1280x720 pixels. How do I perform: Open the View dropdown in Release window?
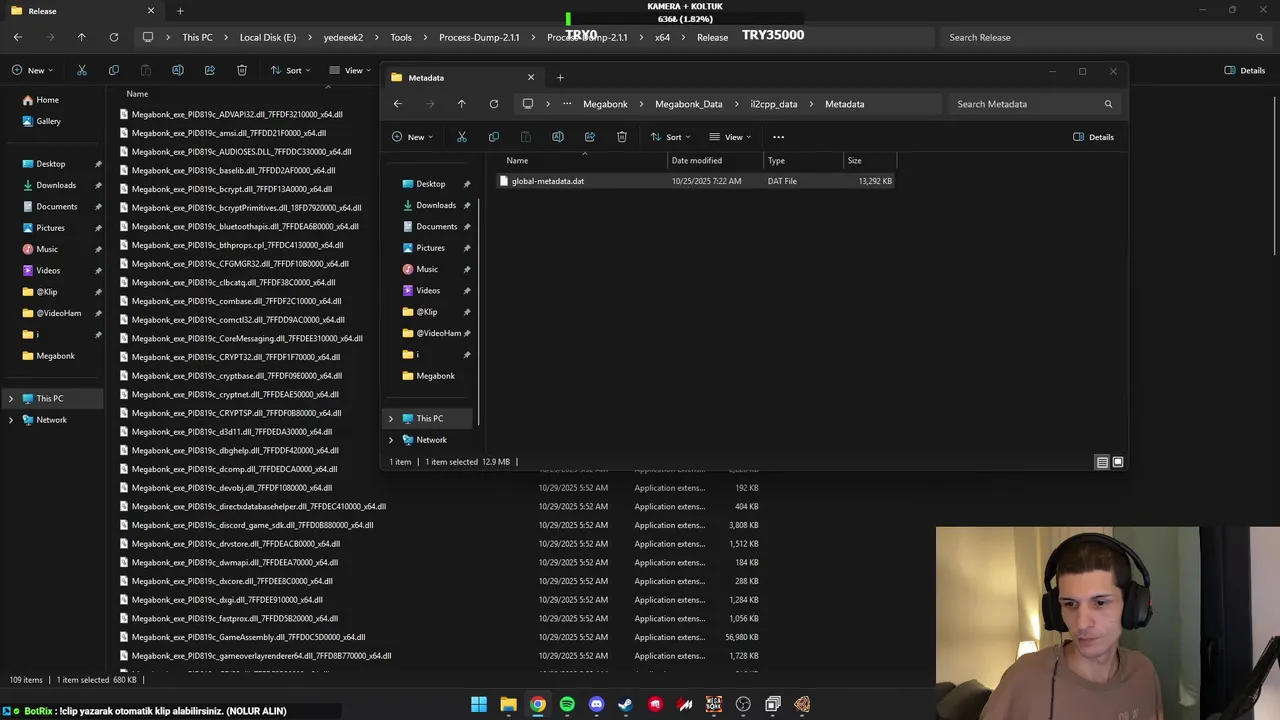(350, 70)
